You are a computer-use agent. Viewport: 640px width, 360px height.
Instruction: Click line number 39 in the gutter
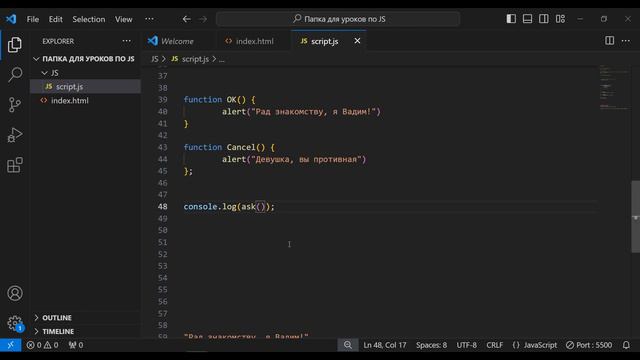pyautogui.click(x=162, y=100)
